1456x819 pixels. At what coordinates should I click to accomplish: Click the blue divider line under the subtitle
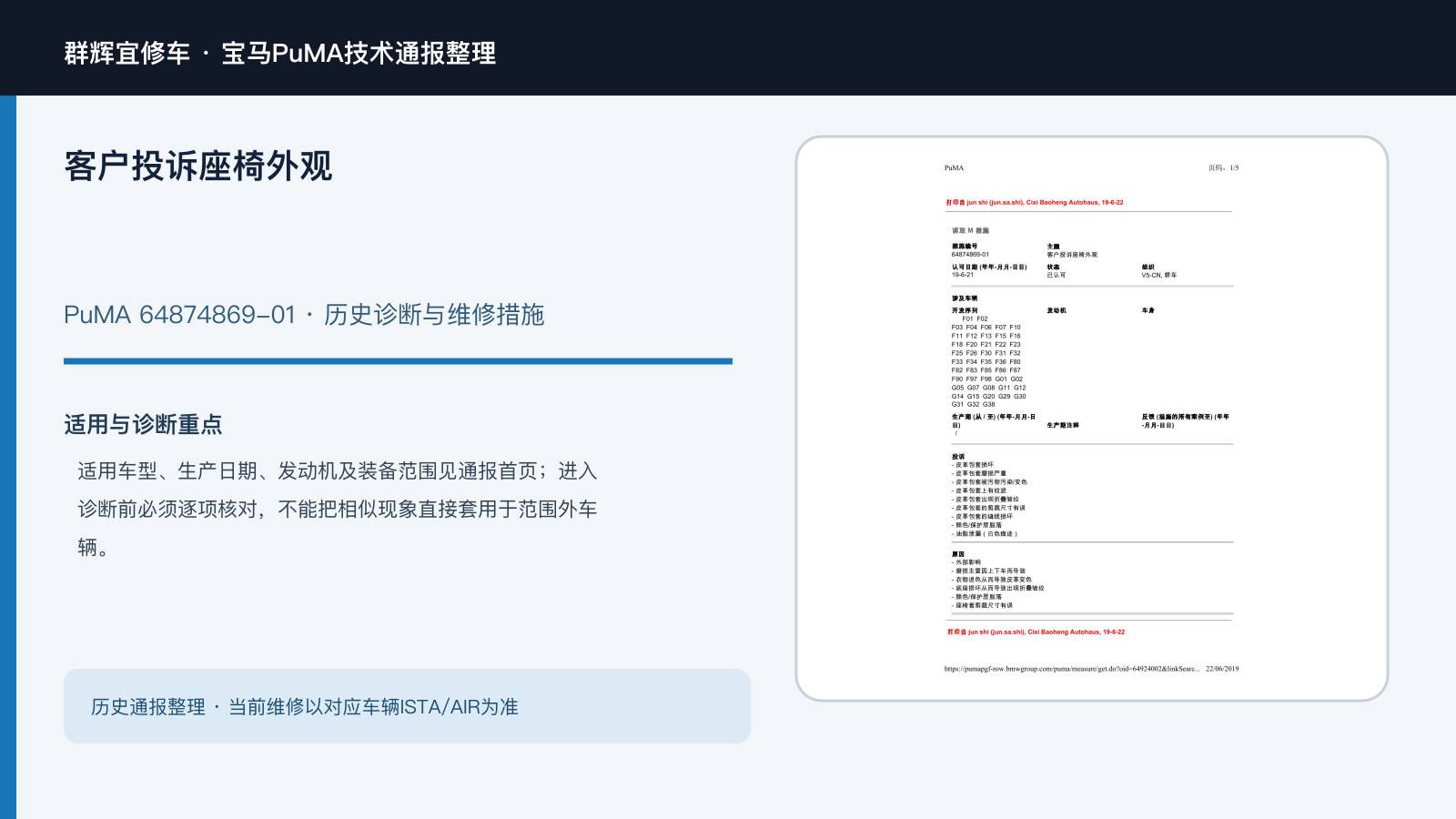tap(398, 361)
